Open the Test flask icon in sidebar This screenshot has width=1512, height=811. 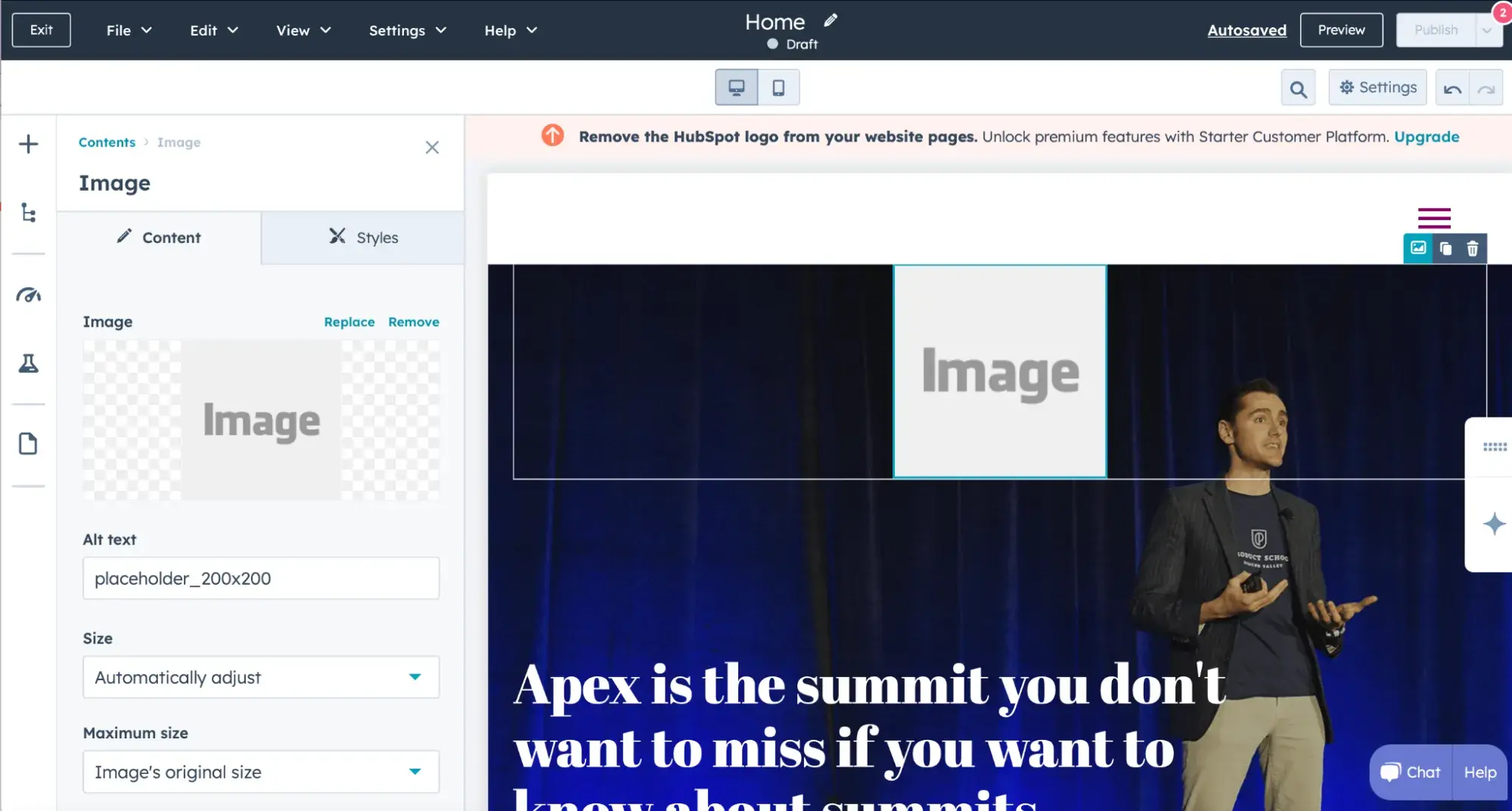(28, 364)
